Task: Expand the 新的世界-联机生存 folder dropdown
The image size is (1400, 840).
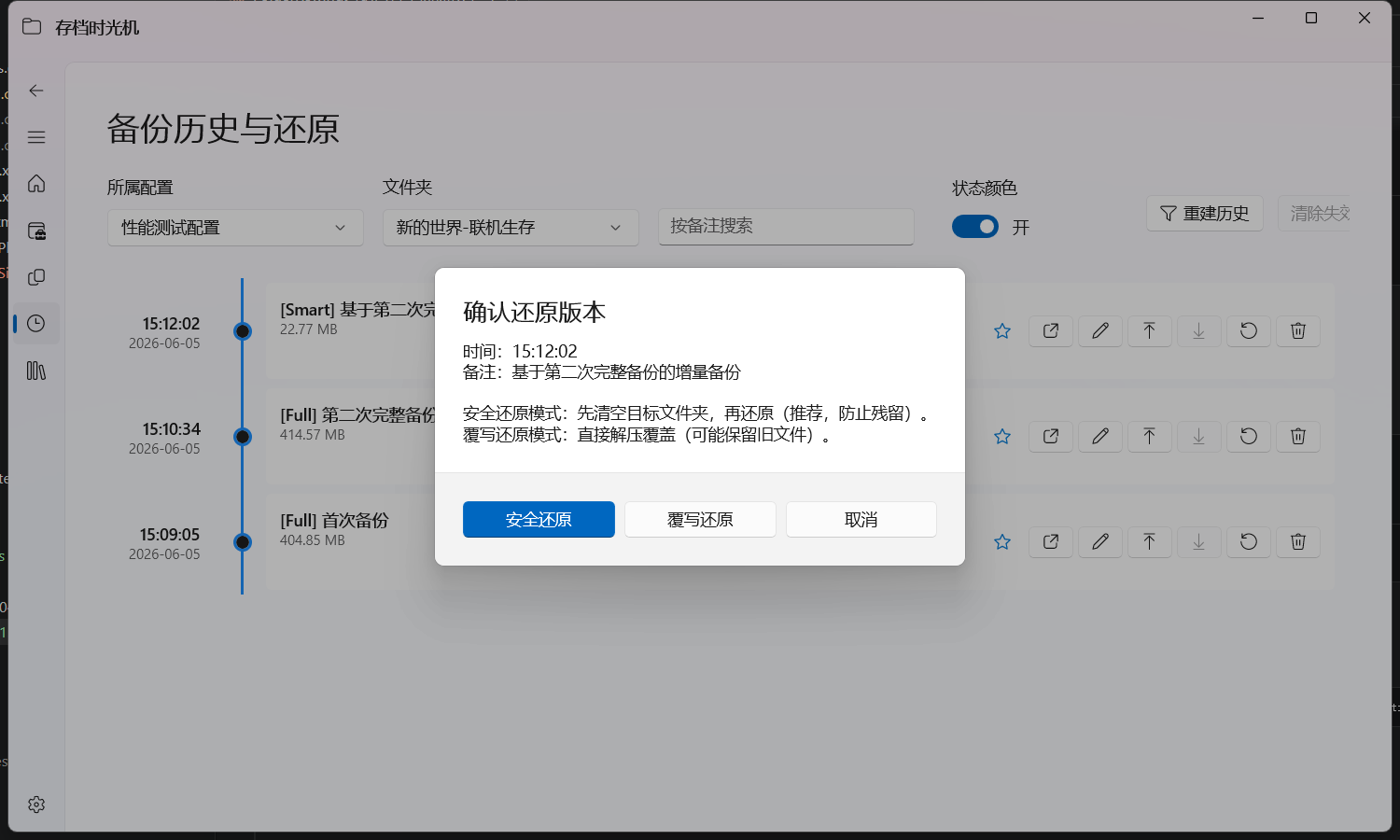Action: 511,228
